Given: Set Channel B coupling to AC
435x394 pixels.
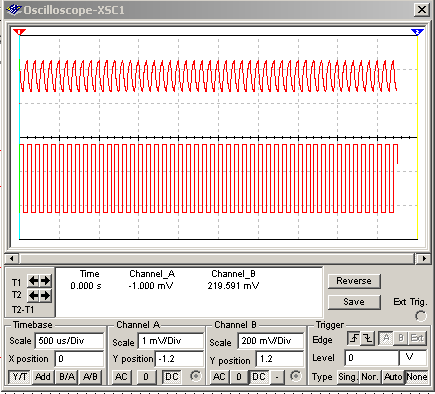Looking at the screenshot, I should coord(219,377).
